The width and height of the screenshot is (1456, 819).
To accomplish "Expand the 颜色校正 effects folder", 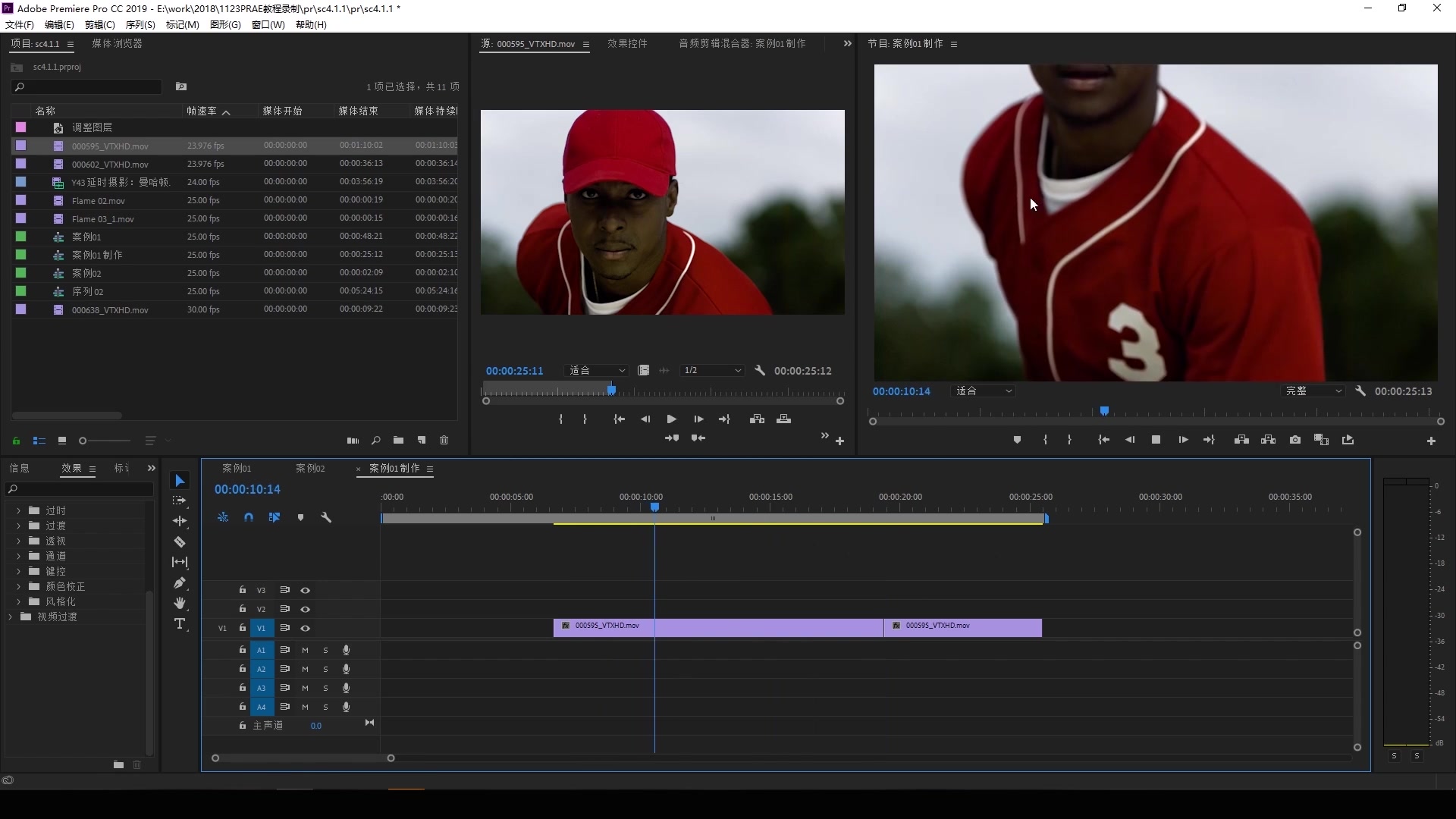I will 18,586.
